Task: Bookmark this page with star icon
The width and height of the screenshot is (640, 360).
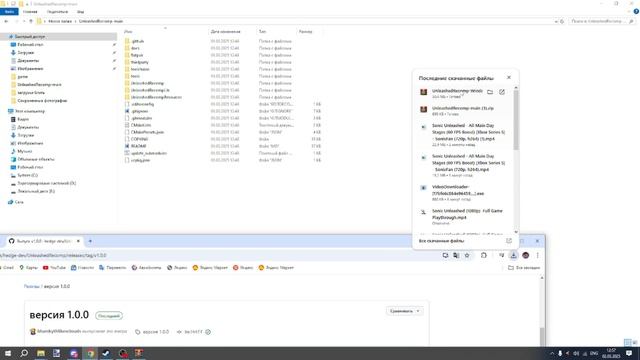Action: [x=467, y=256]
